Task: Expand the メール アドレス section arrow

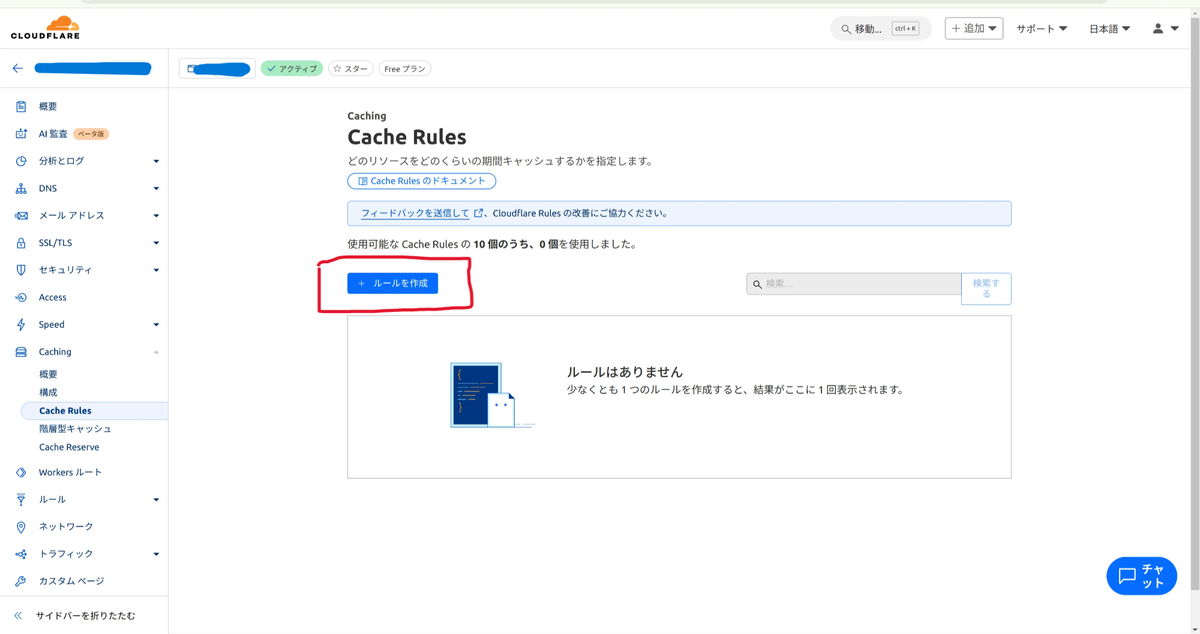Action: point(156,215)
